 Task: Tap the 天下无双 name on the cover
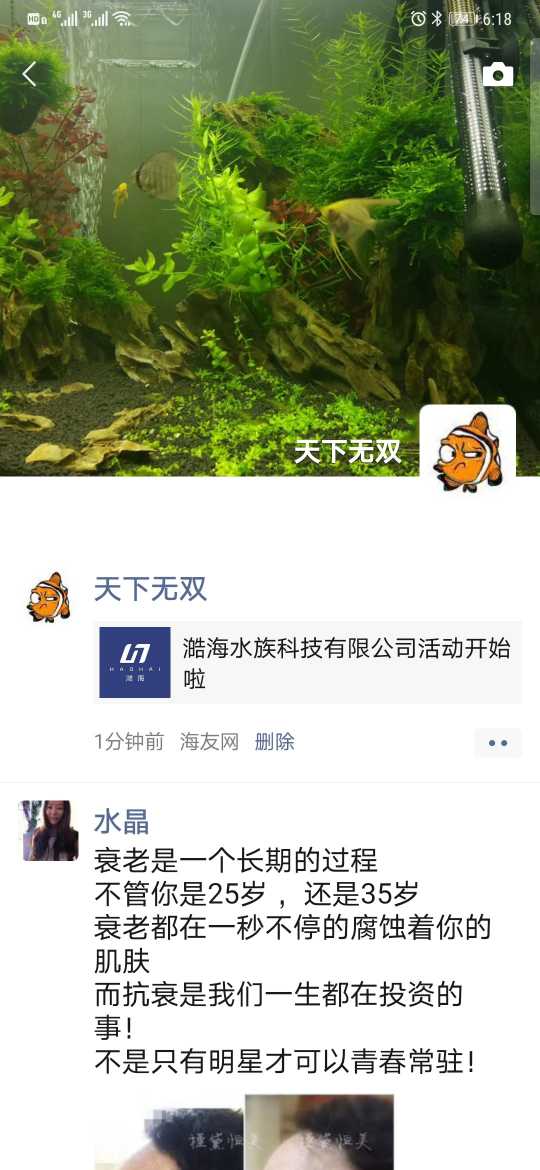pos(348,451)
